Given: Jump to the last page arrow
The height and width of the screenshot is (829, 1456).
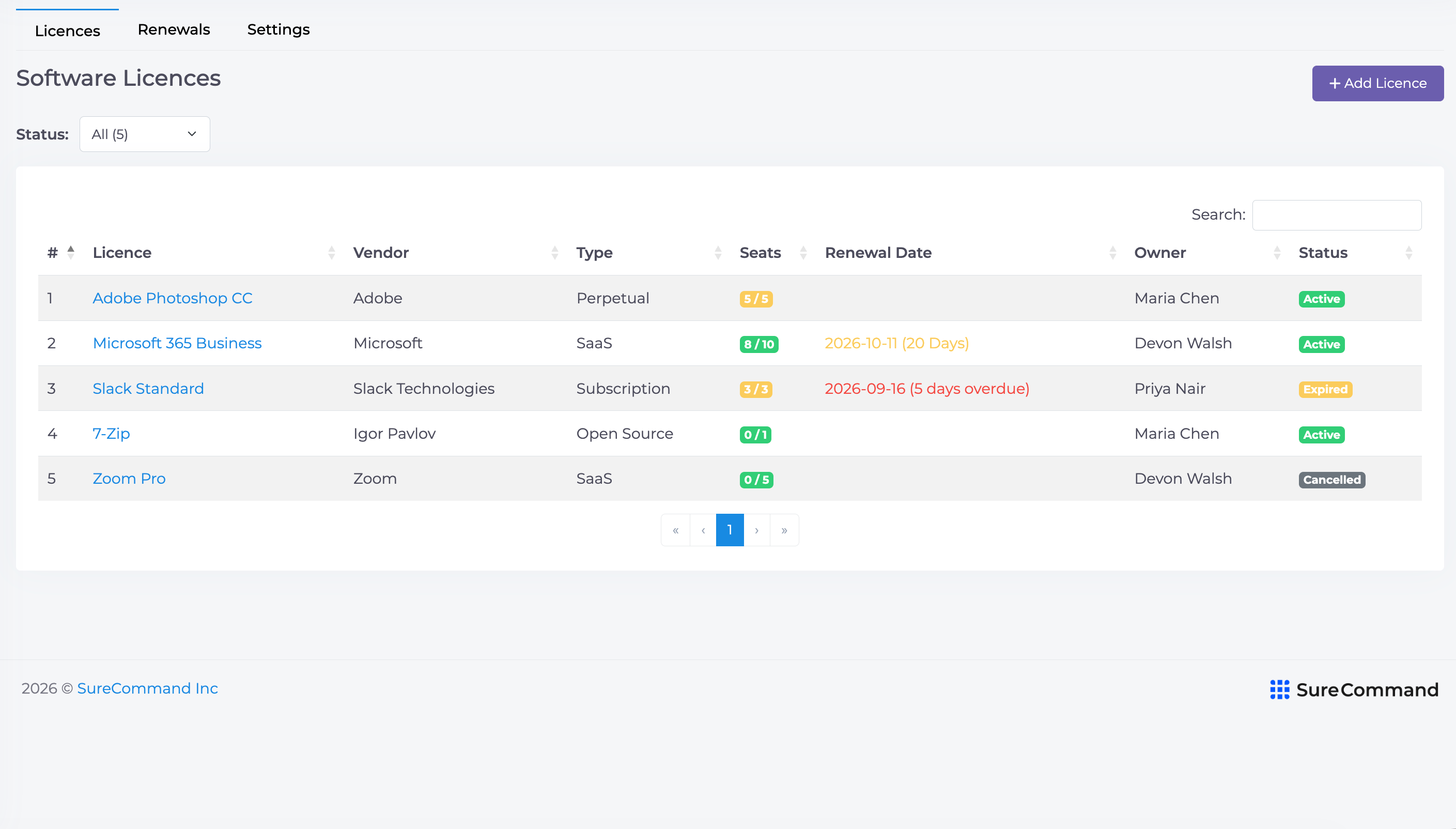Looking at the screenshot, I should click(784, 531).
